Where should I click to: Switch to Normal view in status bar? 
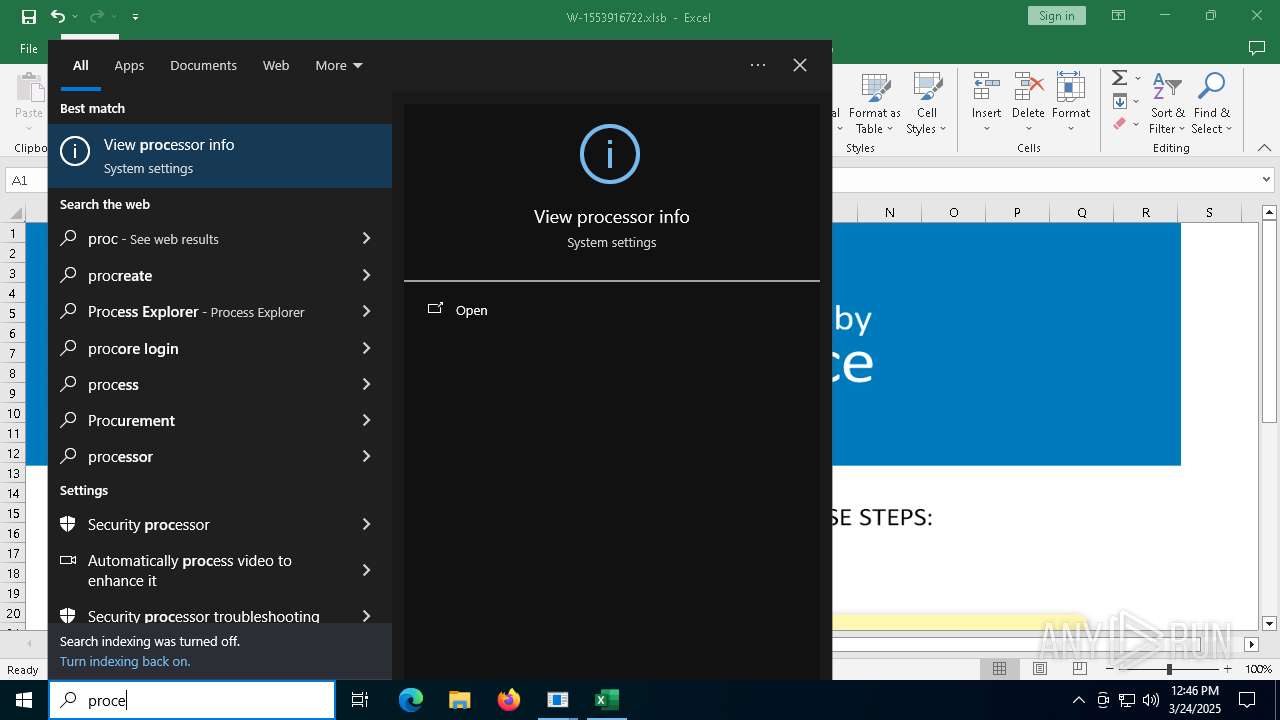coord(999,669)
